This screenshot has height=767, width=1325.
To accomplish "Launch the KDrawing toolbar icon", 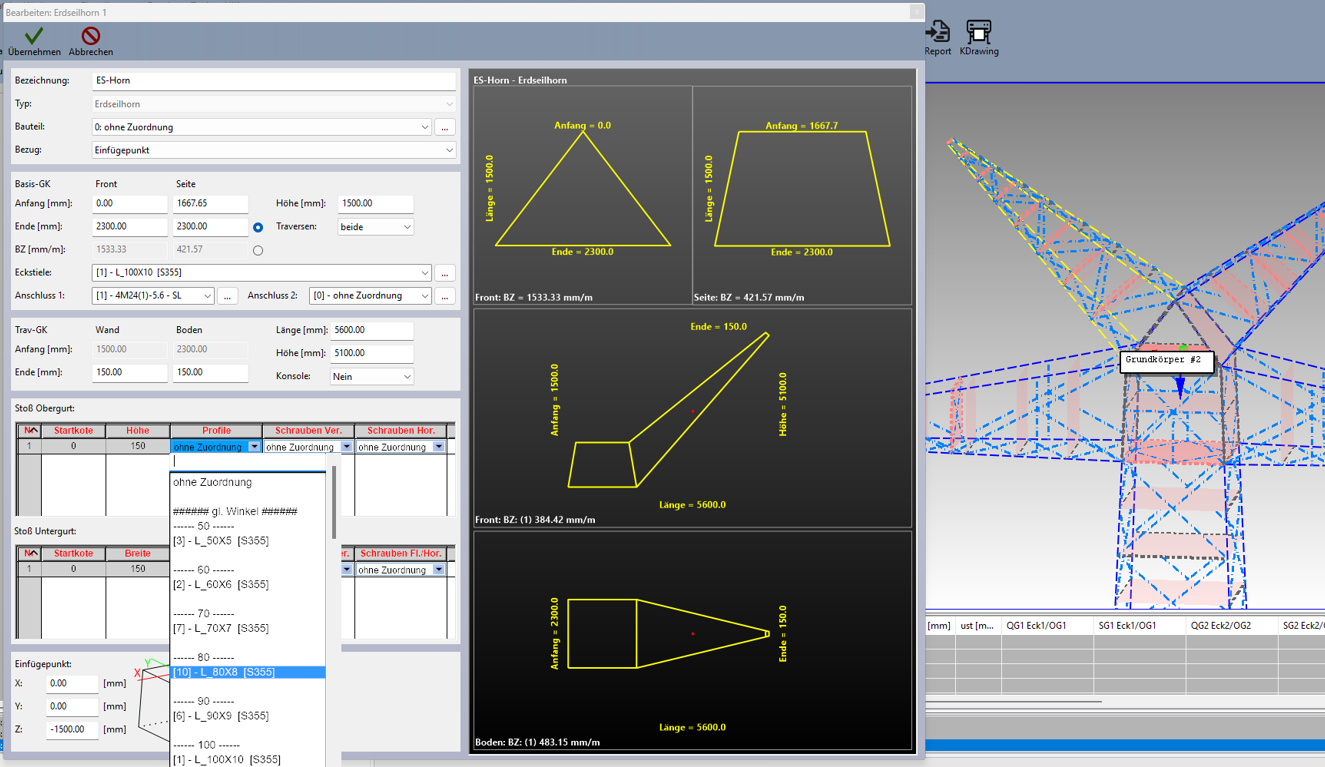I will (x=978, y=32).
